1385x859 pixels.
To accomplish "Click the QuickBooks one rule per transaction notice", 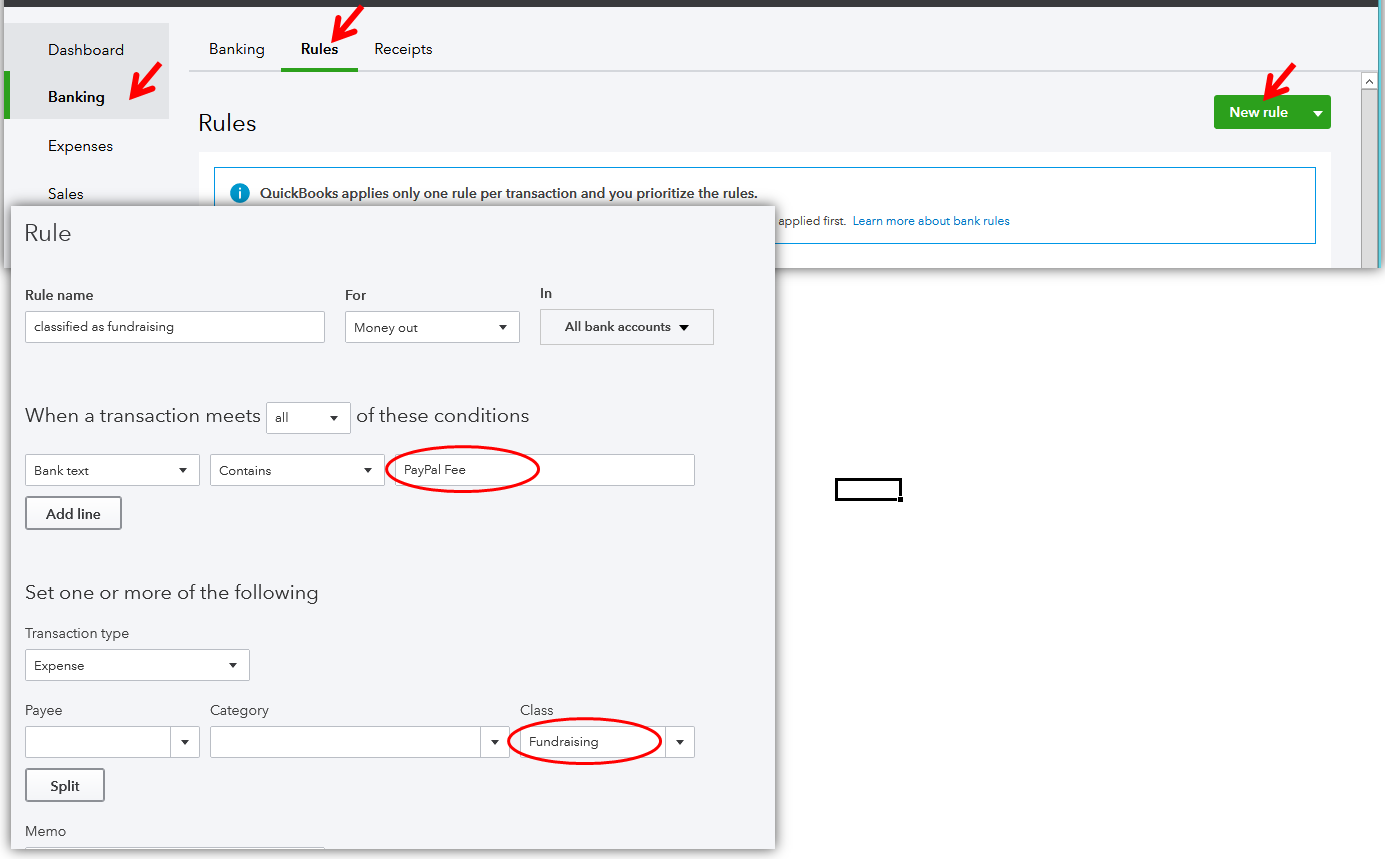I will [x=509, y=193].
